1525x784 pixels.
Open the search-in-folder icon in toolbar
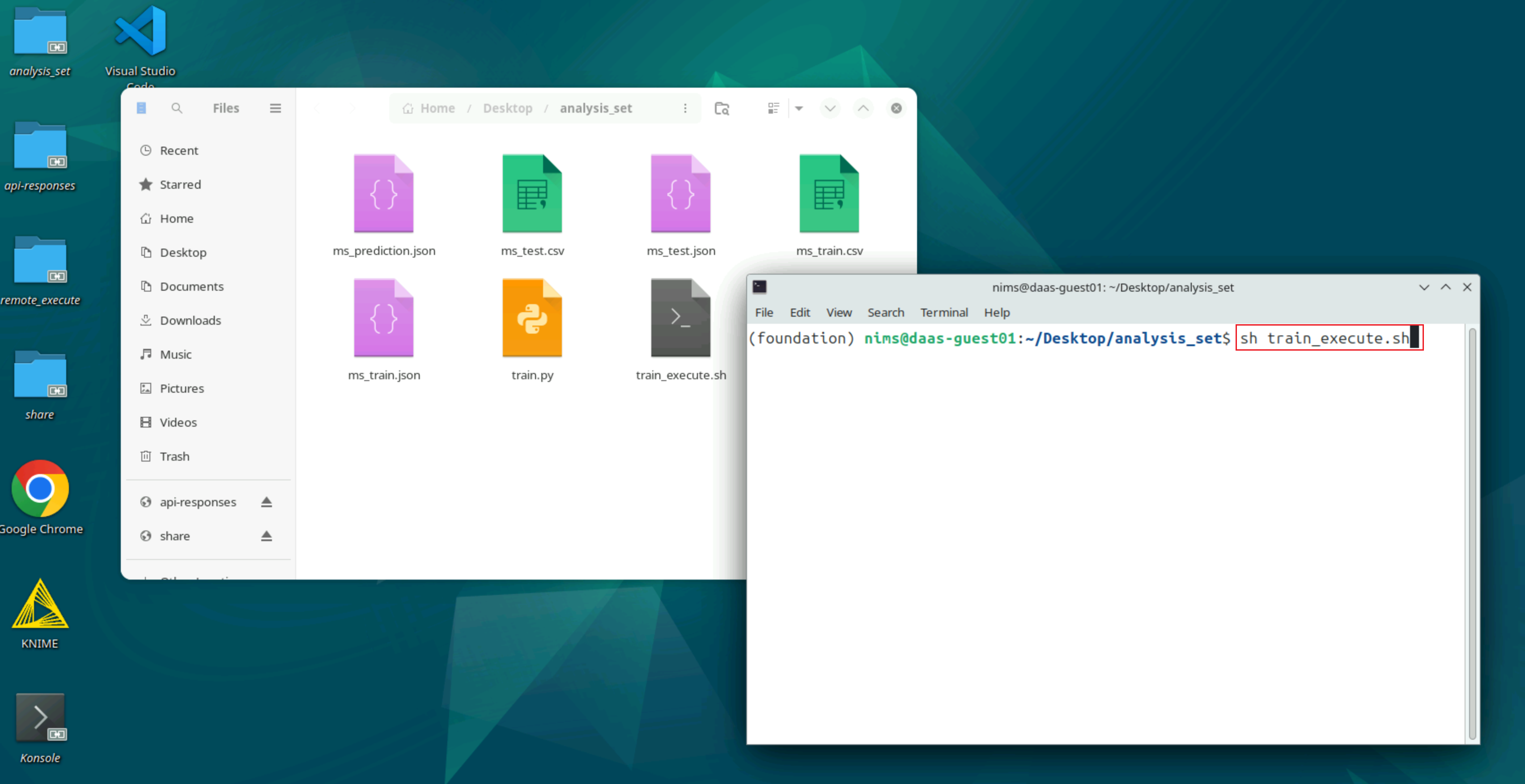tap(722, 108)
